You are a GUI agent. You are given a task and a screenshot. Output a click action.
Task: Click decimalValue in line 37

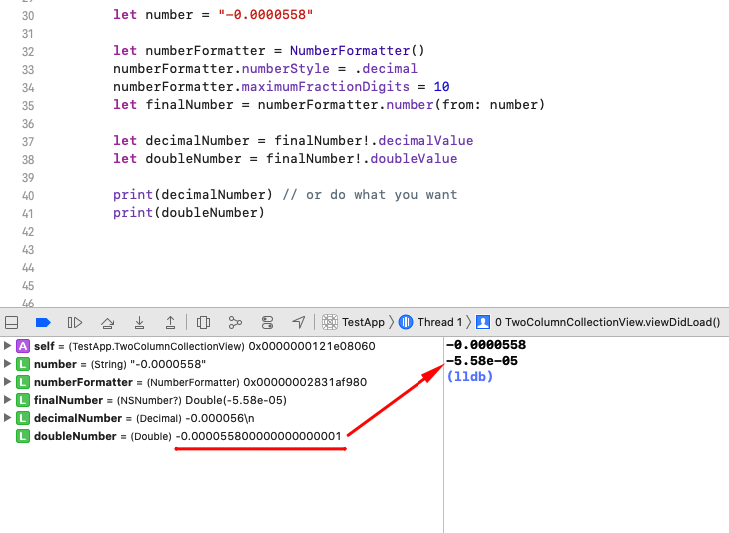coord(425,140)
